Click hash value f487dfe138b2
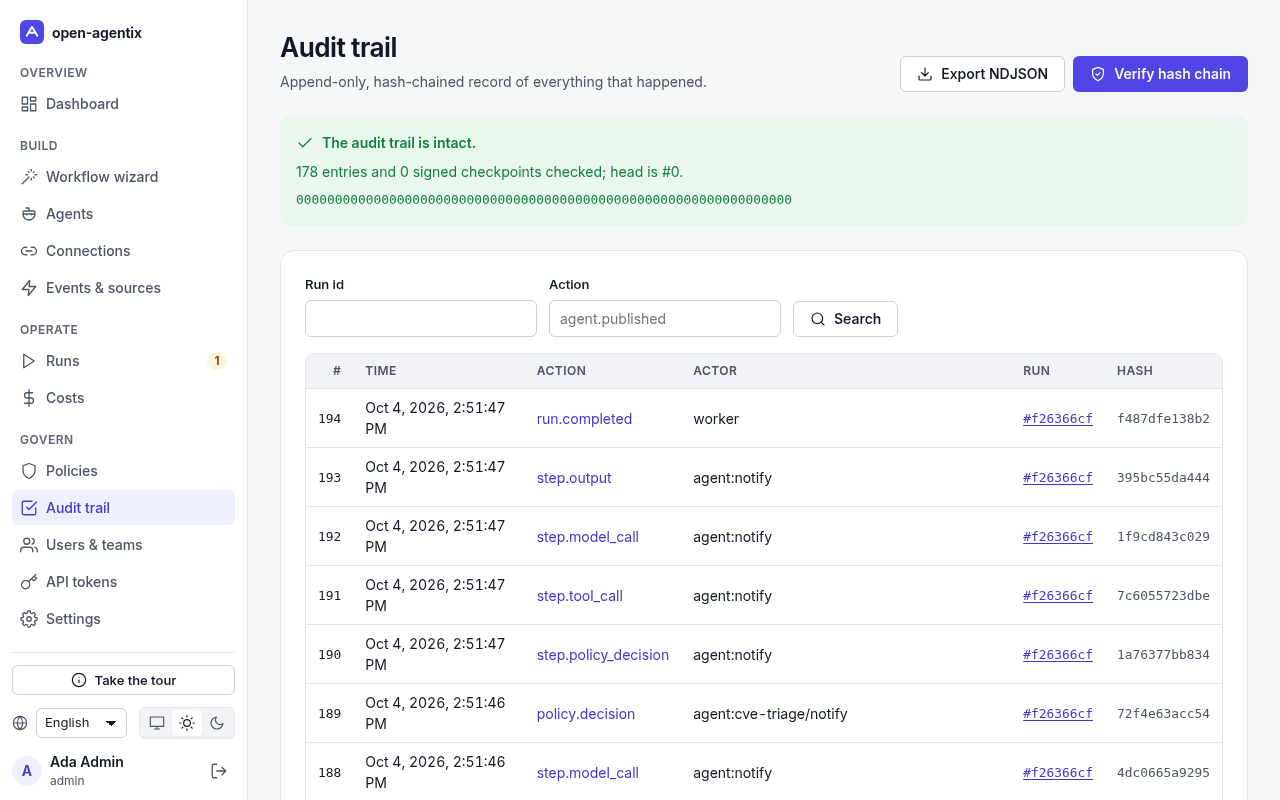The height and width of the screenshot is (800, 1280). pyautogui.click(x=1163, y=419)
